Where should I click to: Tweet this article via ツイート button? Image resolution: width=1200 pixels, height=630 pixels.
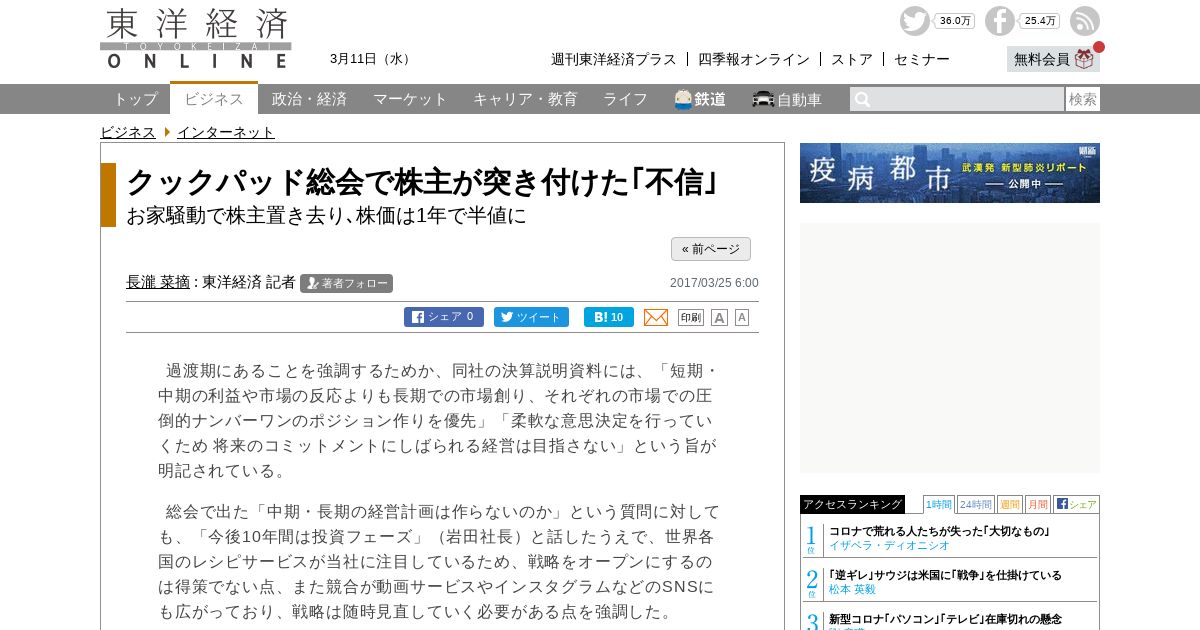pyautogui.click(x=531, y=317)
